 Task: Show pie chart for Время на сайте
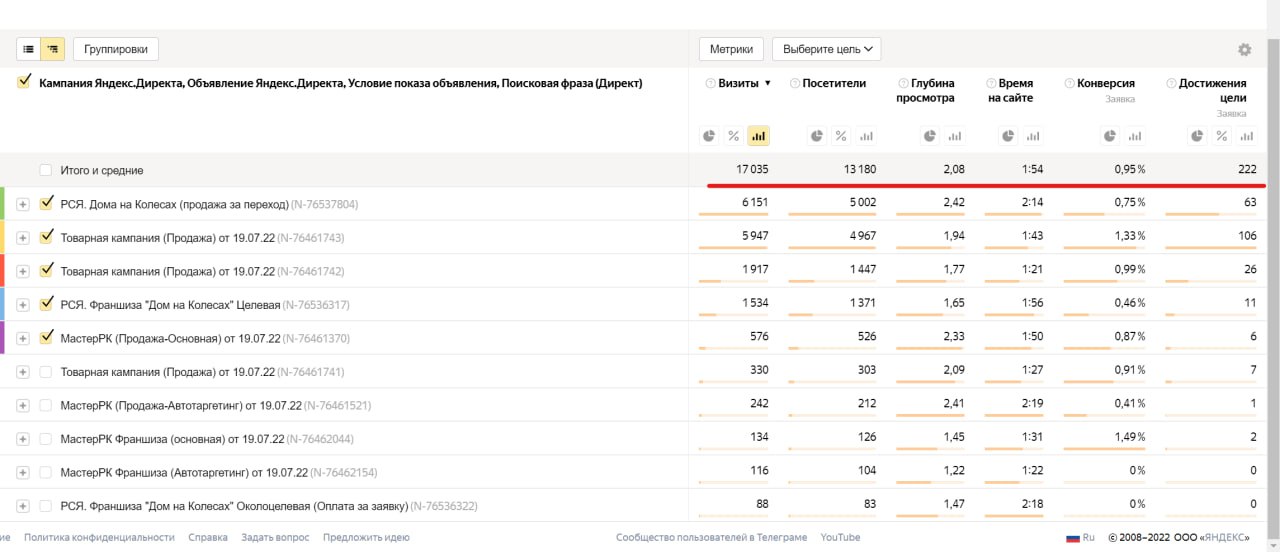click(1008, 136)
